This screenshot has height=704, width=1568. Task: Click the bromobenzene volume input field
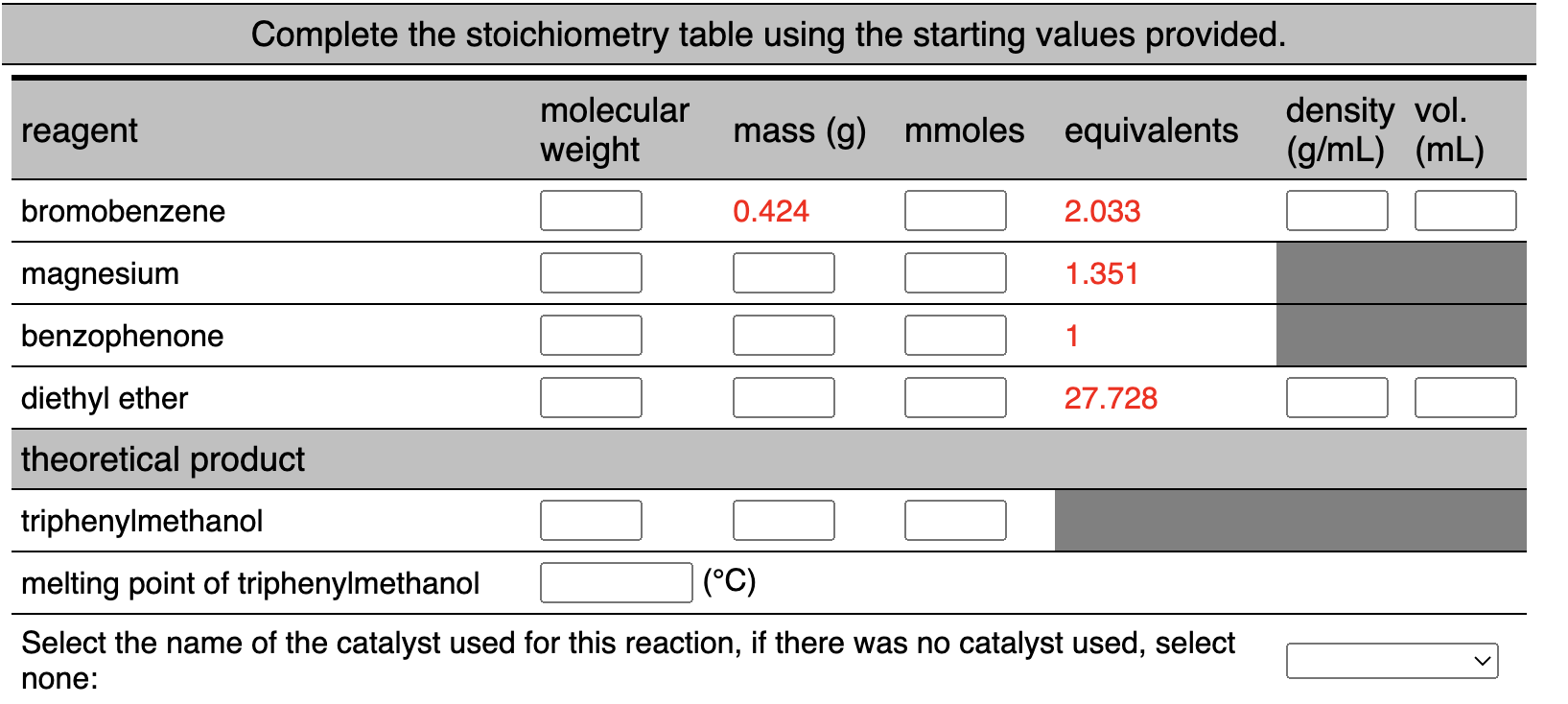(x=1464, y=210)
